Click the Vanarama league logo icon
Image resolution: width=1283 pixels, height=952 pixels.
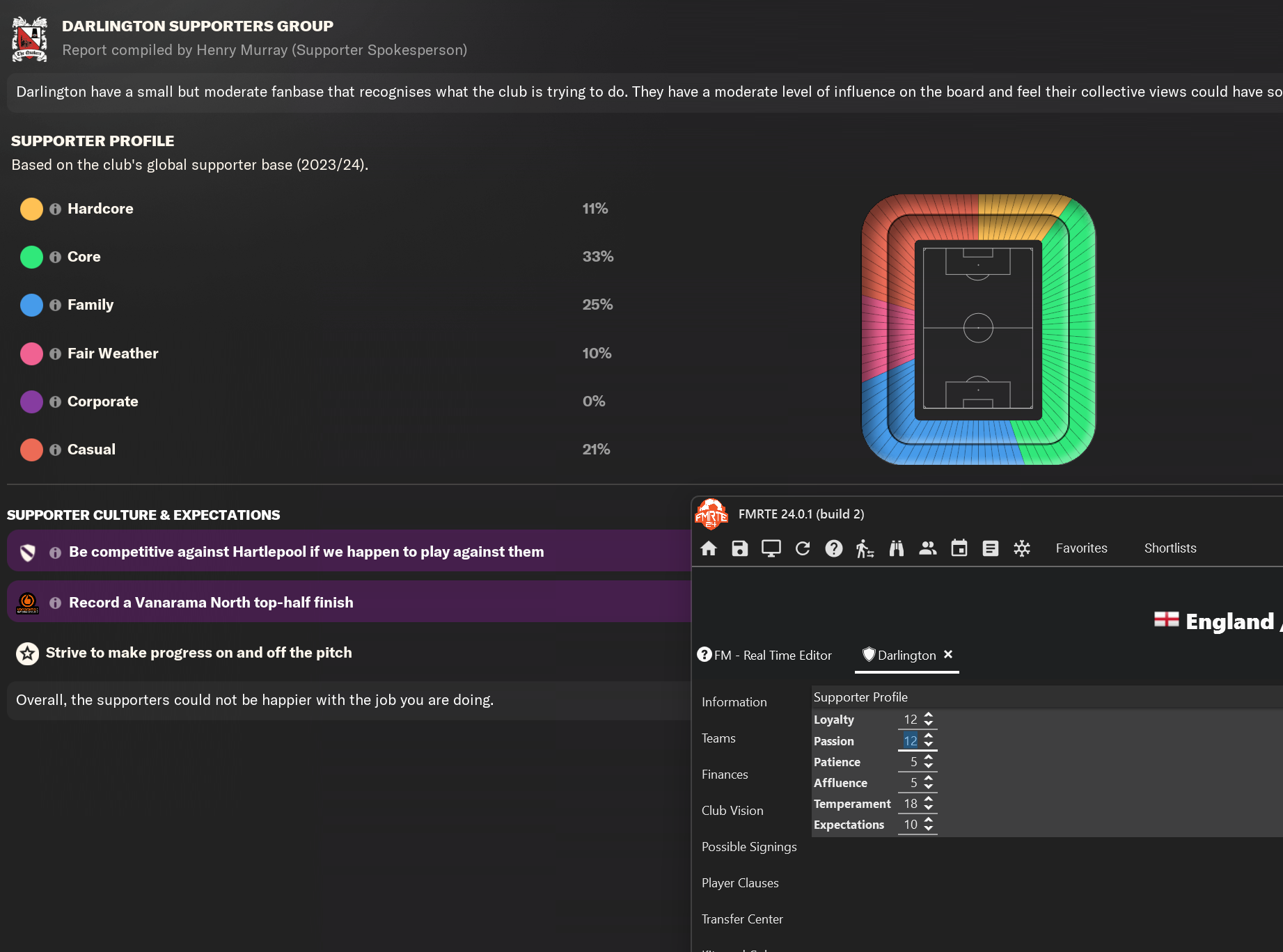[x=27, y=603]
